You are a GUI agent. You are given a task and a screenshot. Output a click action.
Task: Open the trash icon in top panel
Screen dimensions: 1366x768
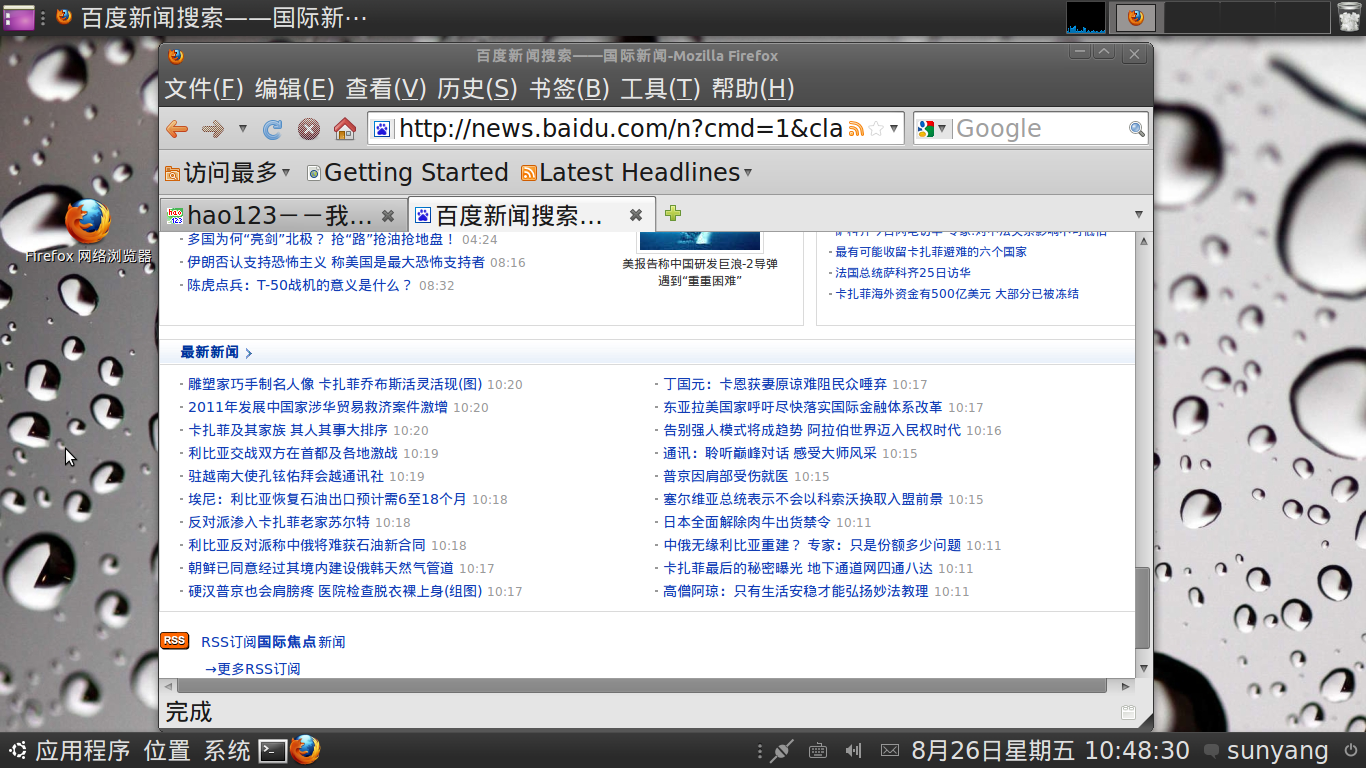click(x=1349, y=17)
